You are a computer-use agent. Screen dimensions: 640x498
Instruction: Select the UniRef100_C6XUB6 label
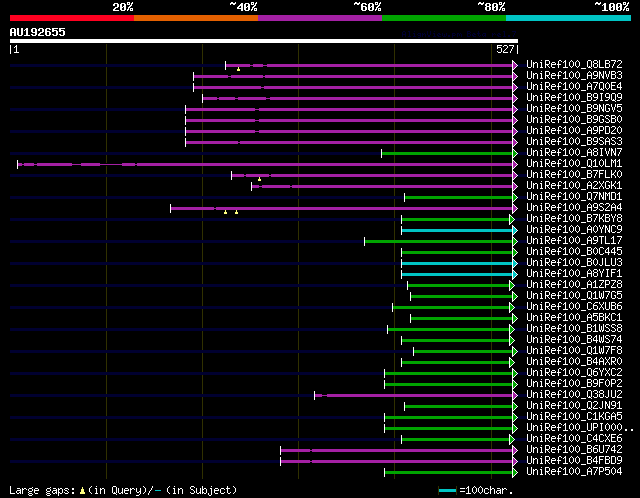574,307
